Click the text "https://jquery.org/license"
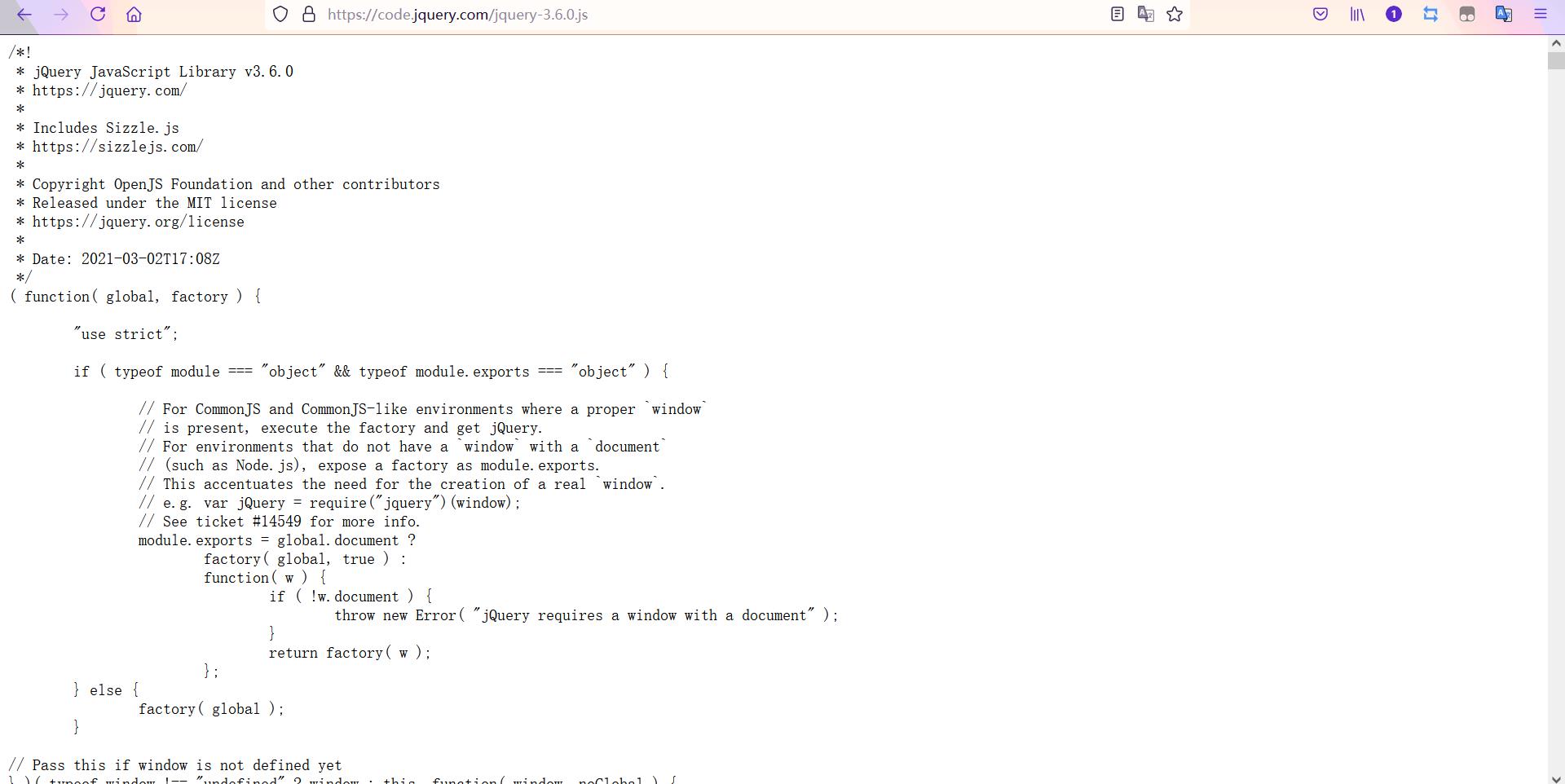1565x784 pixels. tap(139, 222)
